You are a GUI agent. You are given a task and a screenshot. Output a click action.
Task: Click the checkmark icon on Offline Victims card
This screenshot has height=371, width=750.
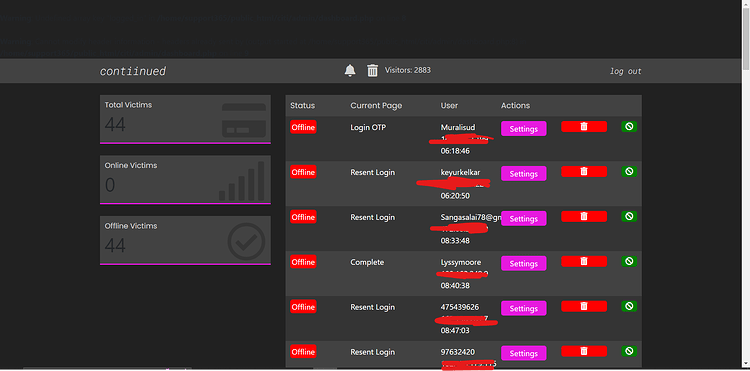246,241
